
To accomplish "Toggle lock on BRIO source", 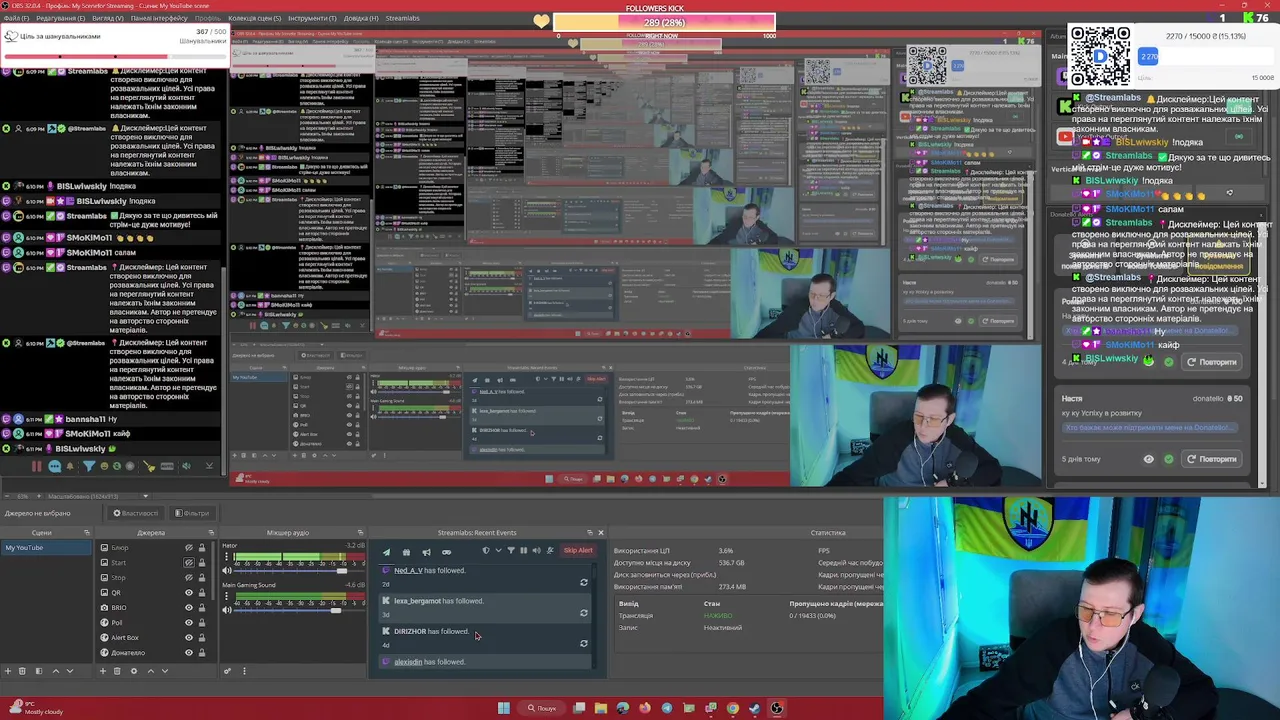I will (201, 608).
